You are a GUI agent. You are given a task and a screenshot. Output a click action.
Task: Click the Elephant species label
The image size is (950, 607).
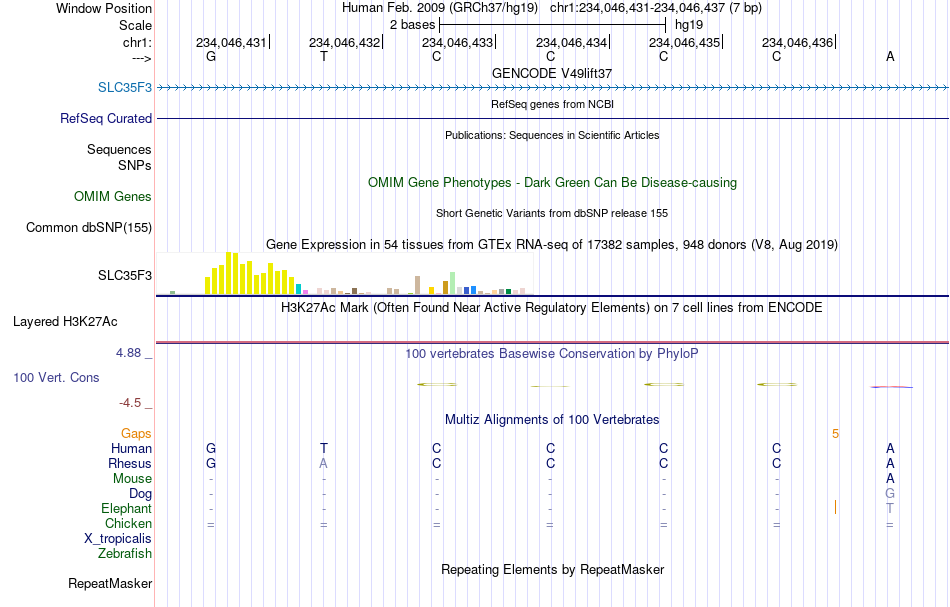[127, 508]
